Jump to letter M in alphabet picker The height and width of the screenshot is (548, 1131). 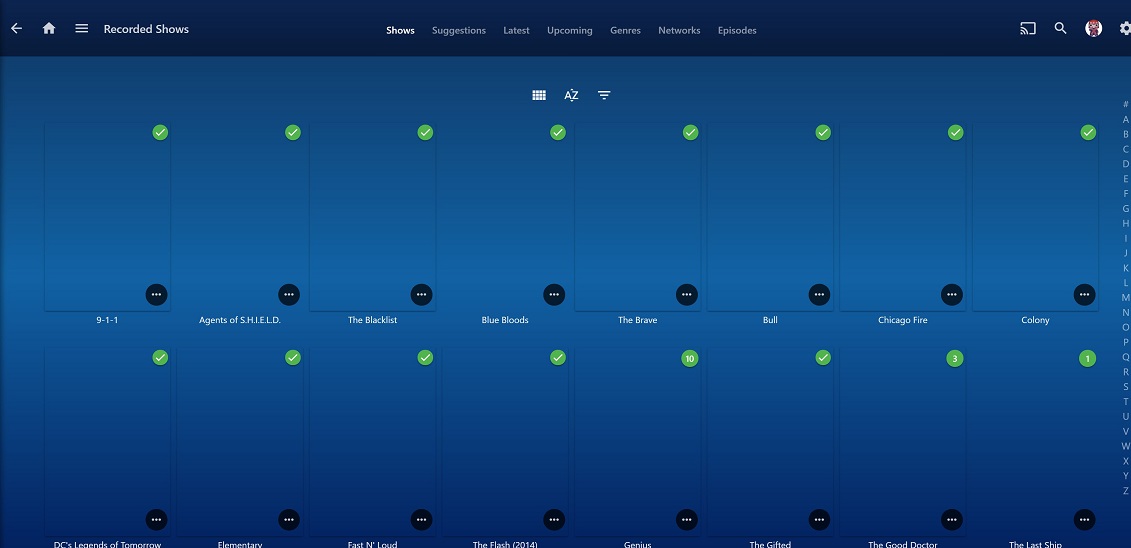pyautogui.click(x=1125, y=298)
